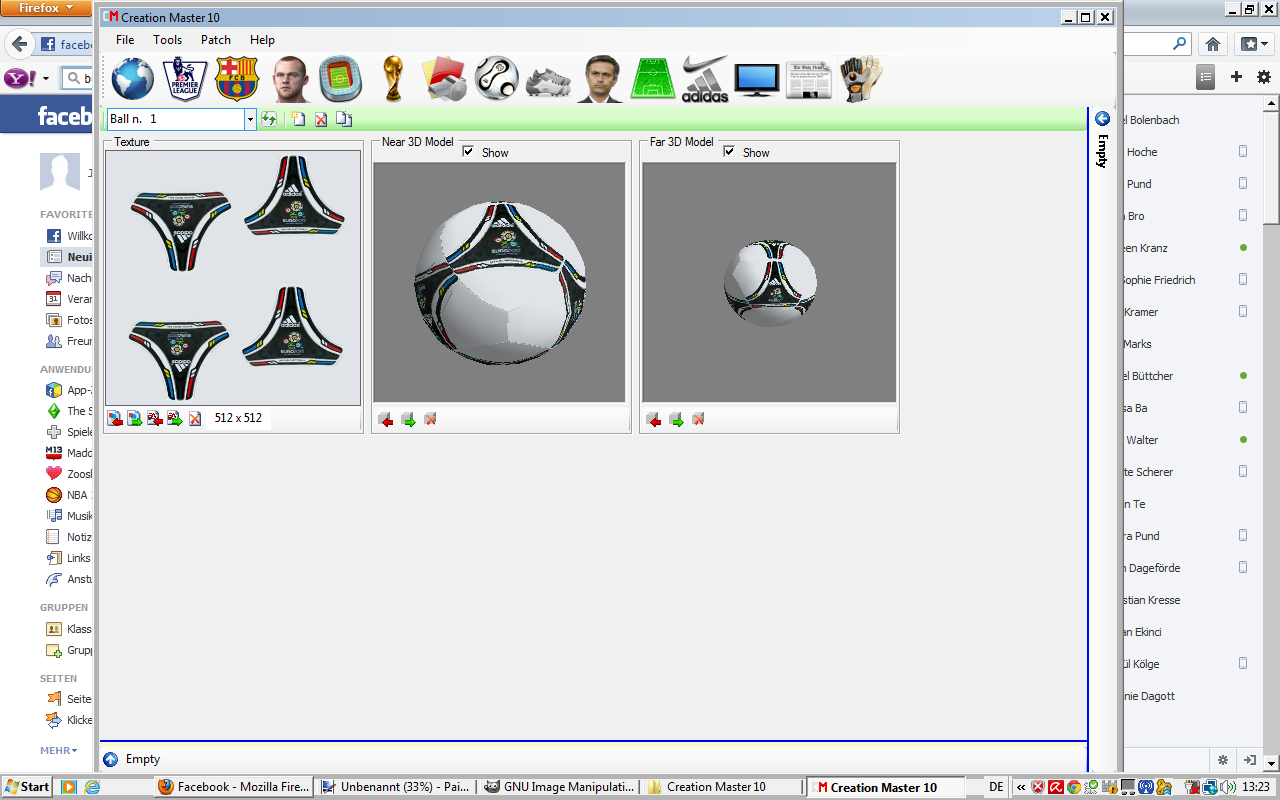Open the goalkeeper gloves icon

pos(861,78)
